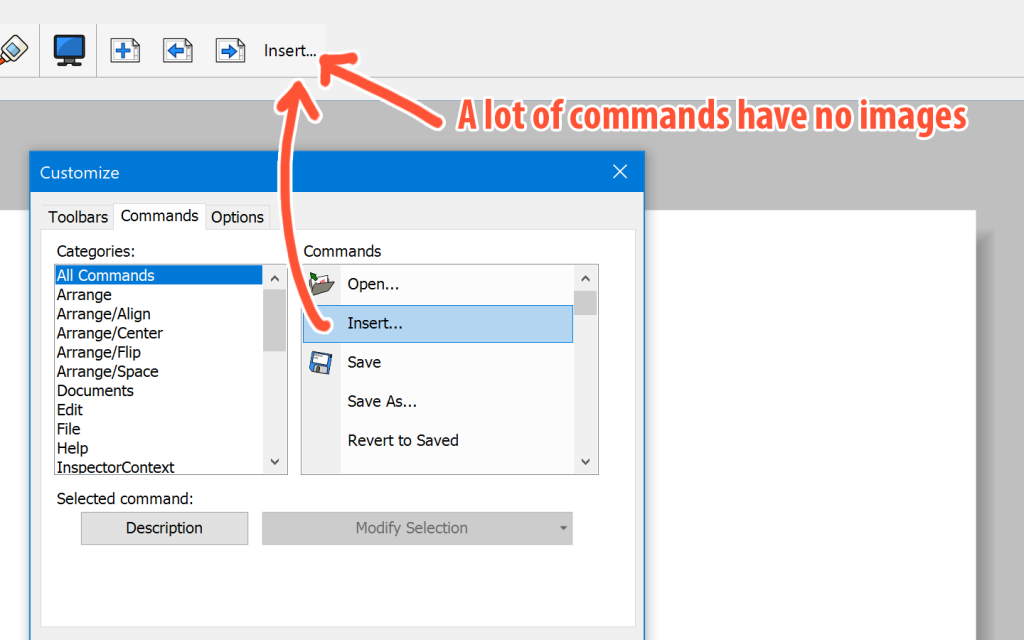Switch to the Options tab

(x=237, y=217)
